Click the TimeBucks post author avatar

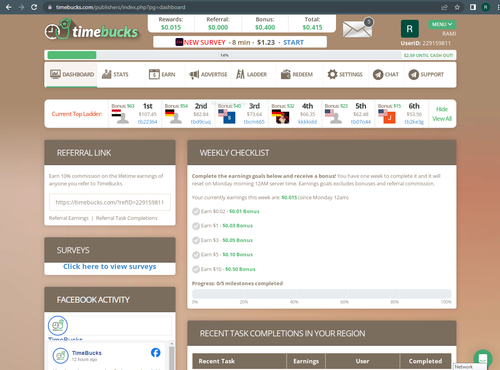[x=61, y=356]
